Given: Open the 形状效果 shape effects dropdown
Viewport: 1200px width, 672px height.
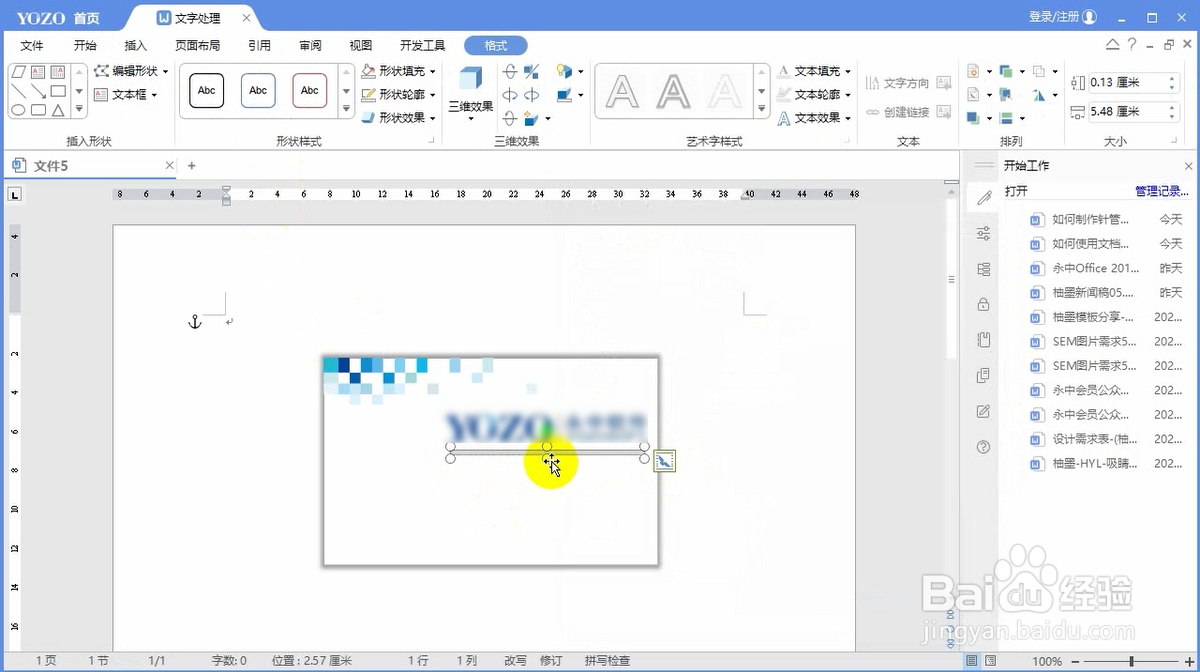Looking at the screenshot, I should tap(398, 117).
